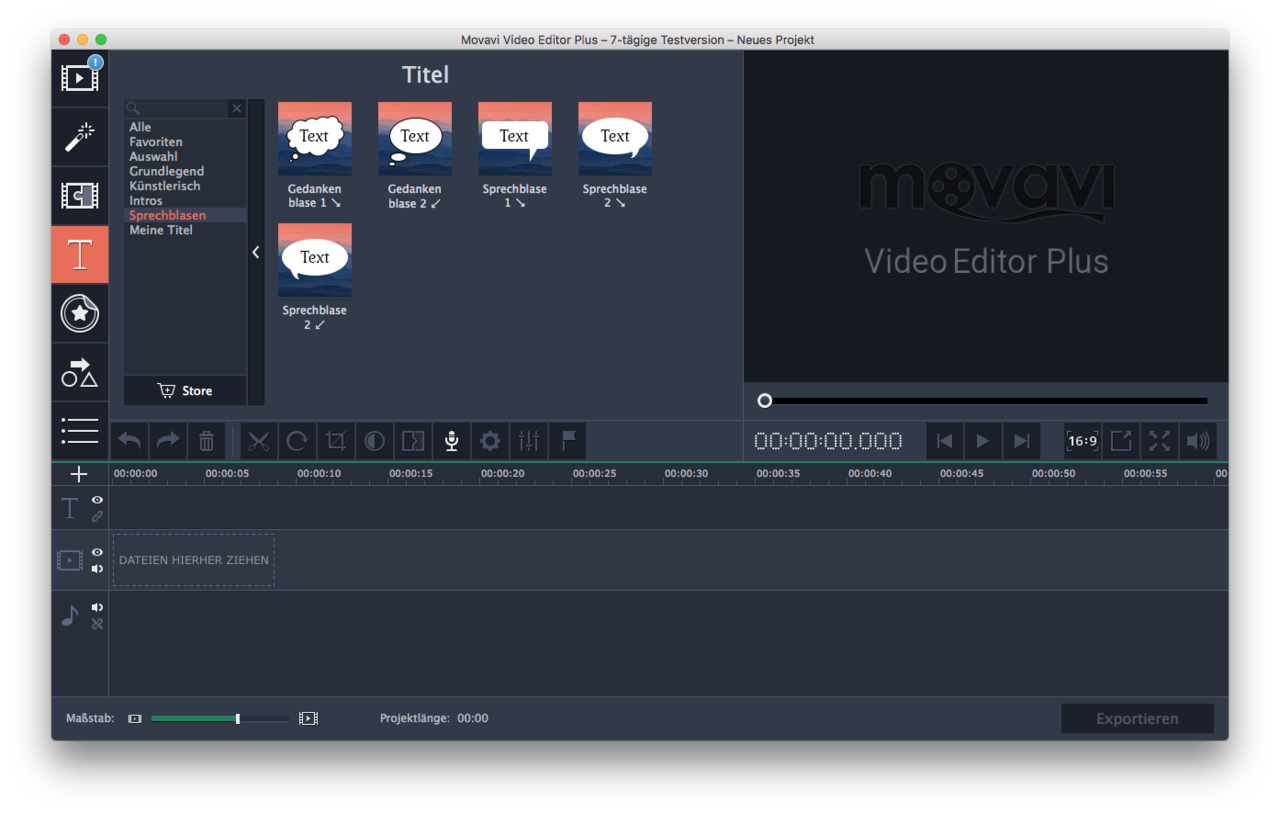The height and width of the screenshot is (814, 1280).
Task: Select the Grundlegend category
Action: click(x=166, y=171)
